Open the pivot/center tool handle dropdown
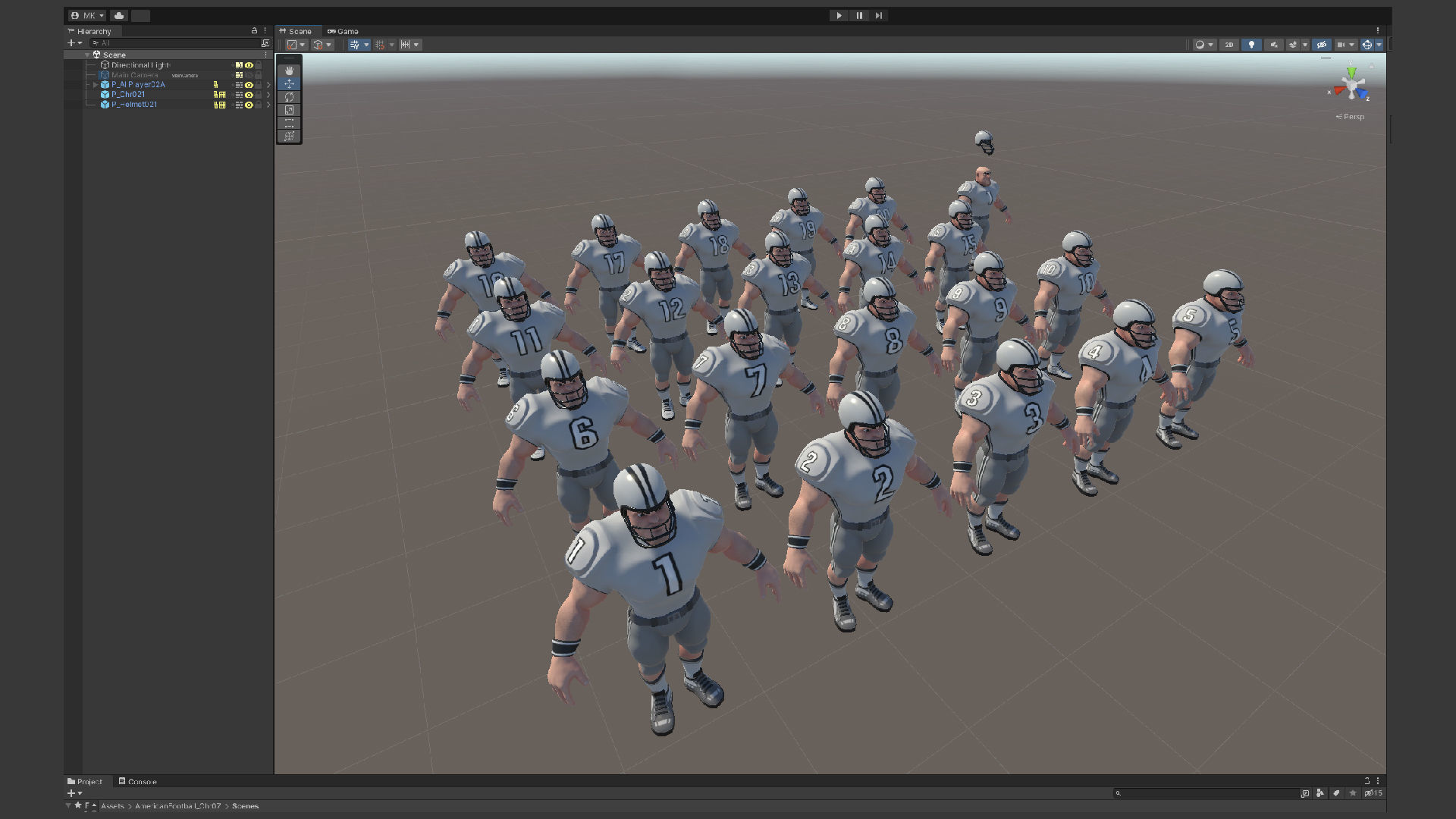1456x819 pixels. tap(297, 45)
